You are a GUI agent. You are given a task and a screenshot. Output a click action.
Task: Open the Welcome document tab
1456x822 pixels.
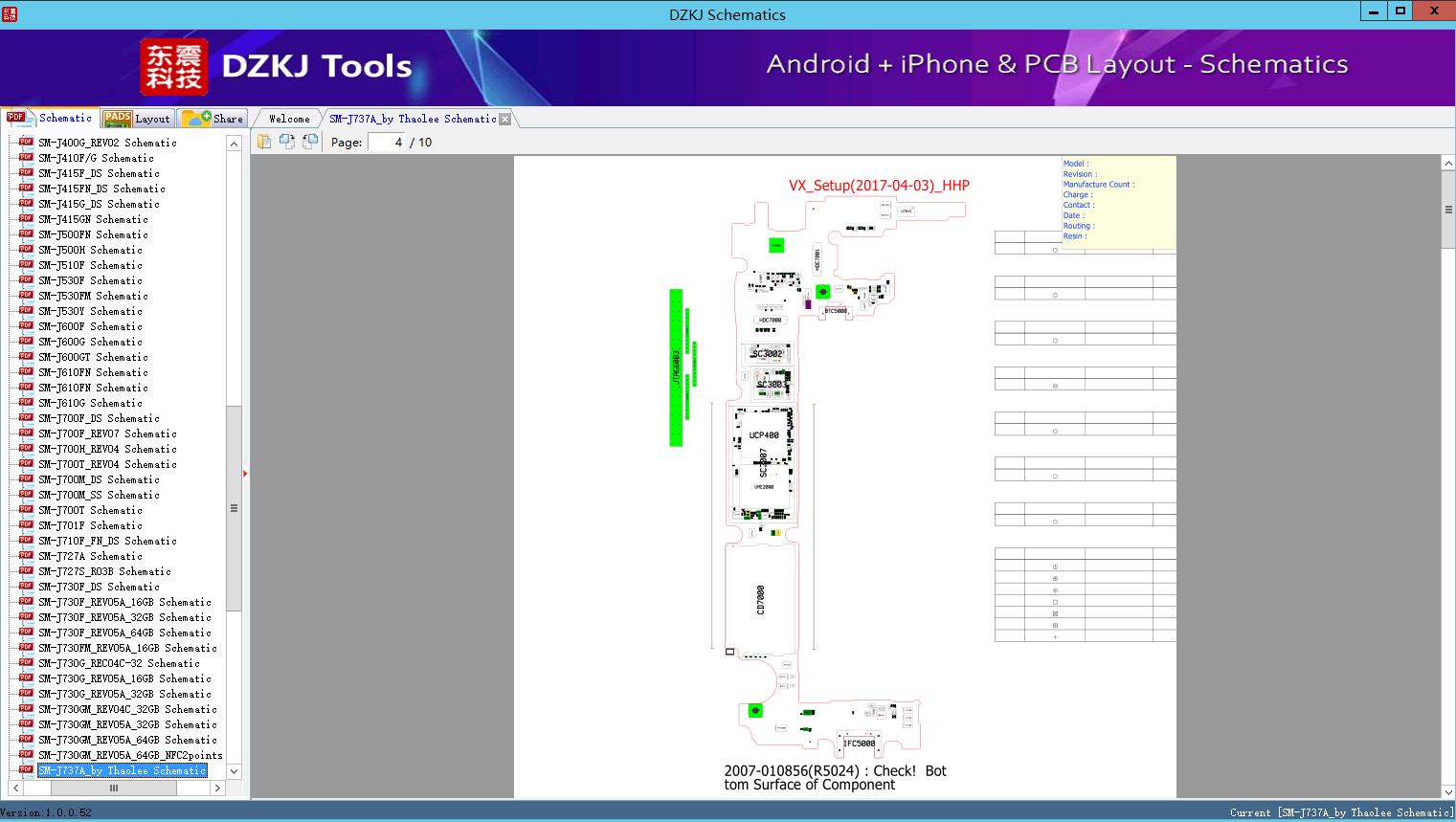[289, 119]
